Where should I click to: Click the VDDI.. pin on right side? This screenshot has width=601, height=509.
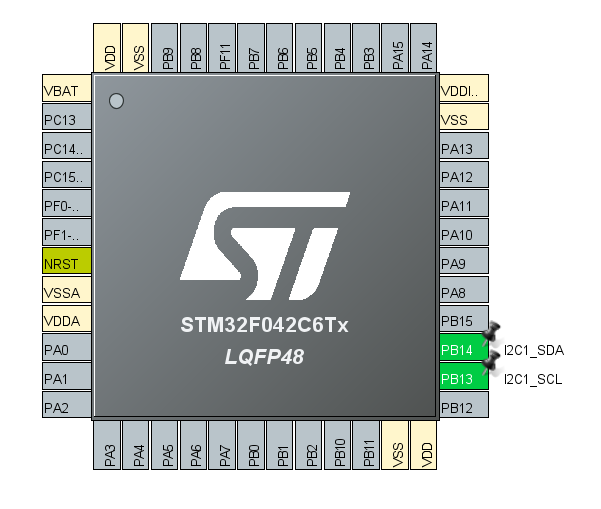464,88
